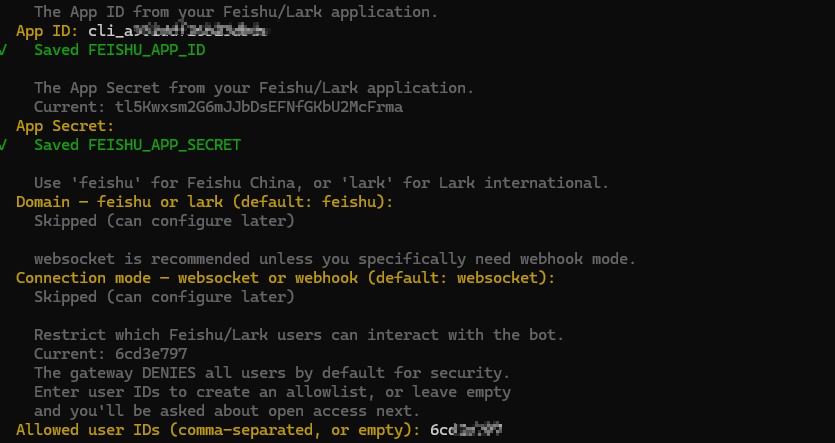Click the "App ID:" prompt label
This screenshot has height=443, width=835.
47,31
